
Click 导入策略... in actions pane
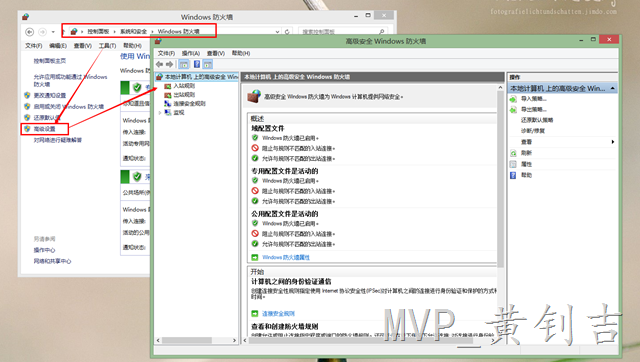(x=534, y=99)
